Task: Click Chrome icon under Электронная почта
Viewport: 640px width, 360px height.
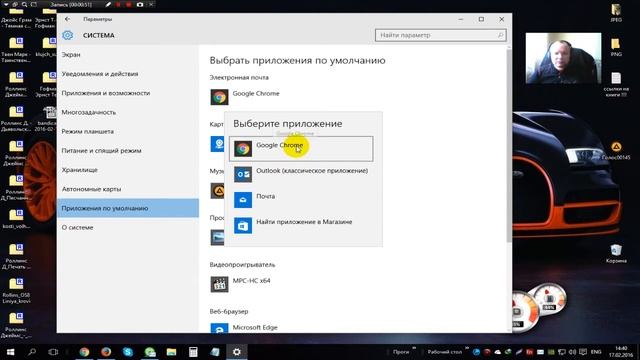Action: pos(219,97)
